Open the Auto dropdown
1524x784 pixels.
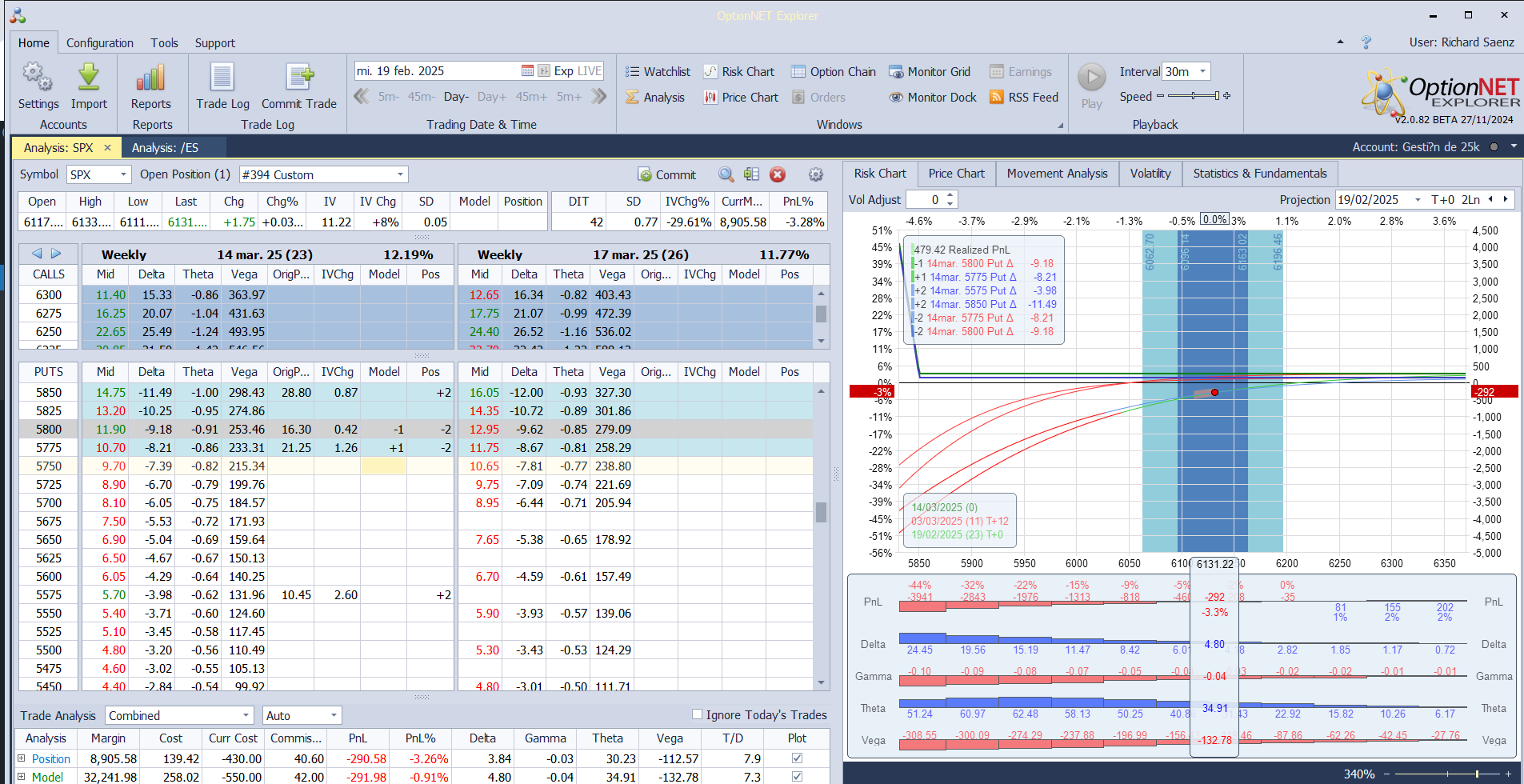pos(334,715)
